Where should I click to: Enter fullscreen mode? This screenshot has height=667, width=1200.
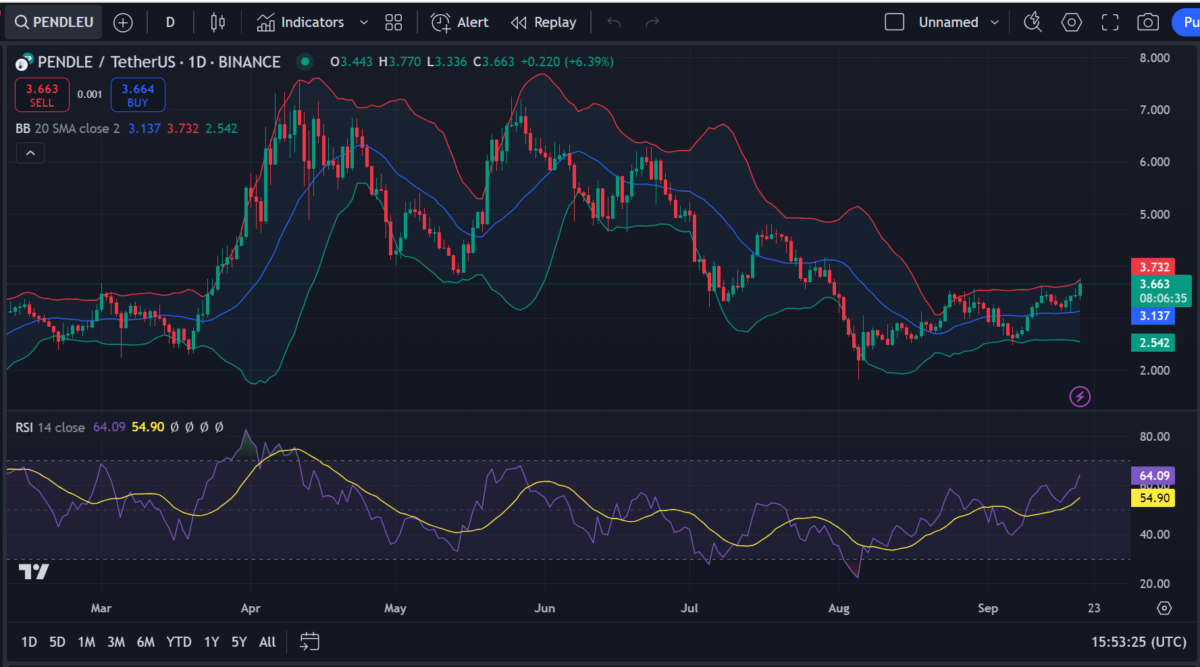1110,22
